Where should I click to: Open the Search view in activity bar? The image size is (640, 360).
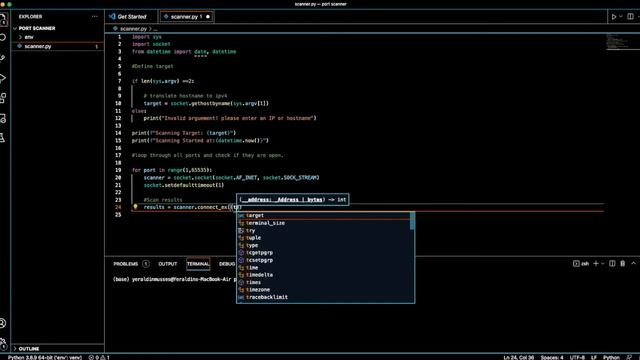pos(3,38)
